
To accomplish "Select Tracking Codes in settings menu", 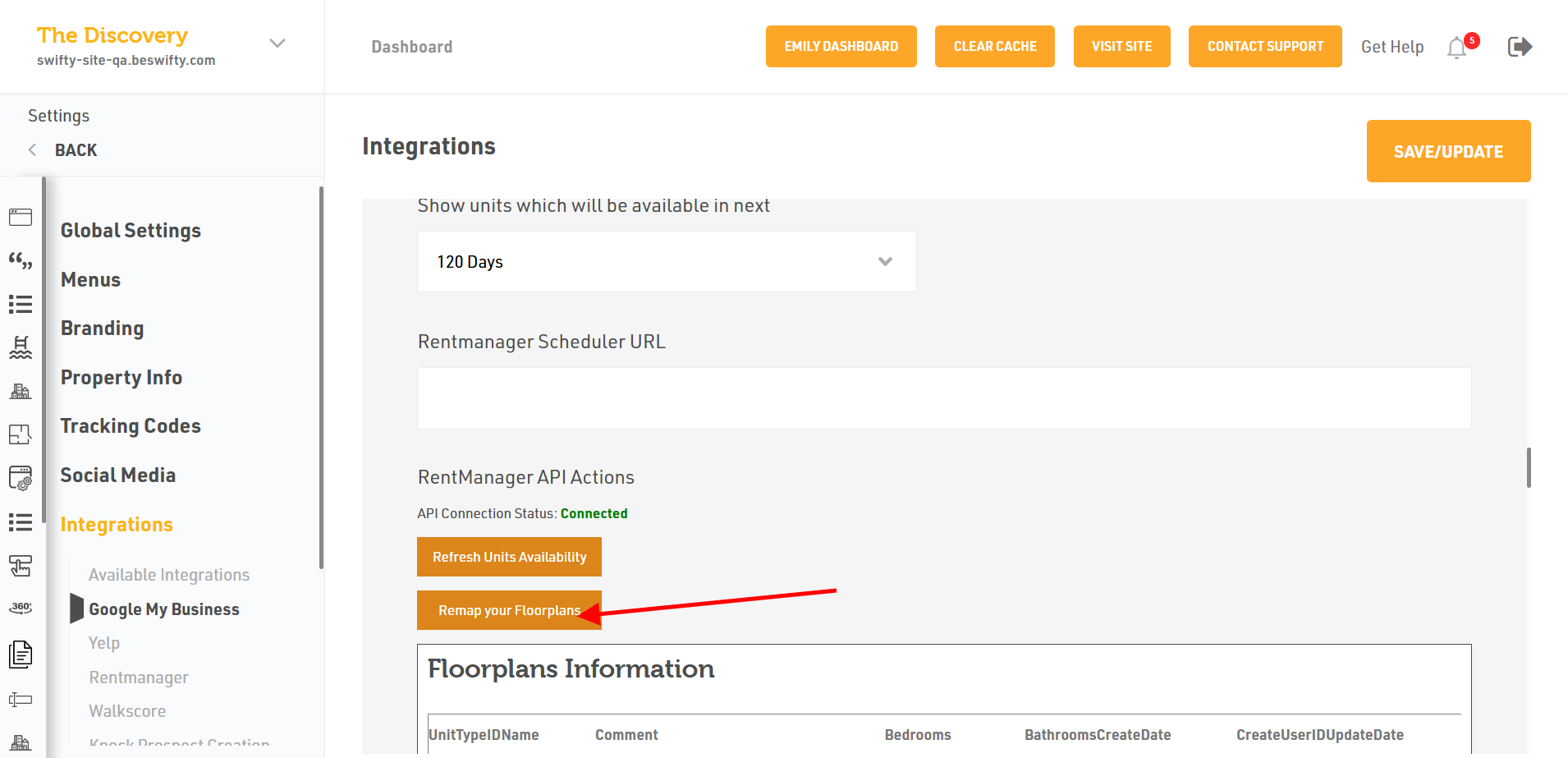I will tap(131, 426).
